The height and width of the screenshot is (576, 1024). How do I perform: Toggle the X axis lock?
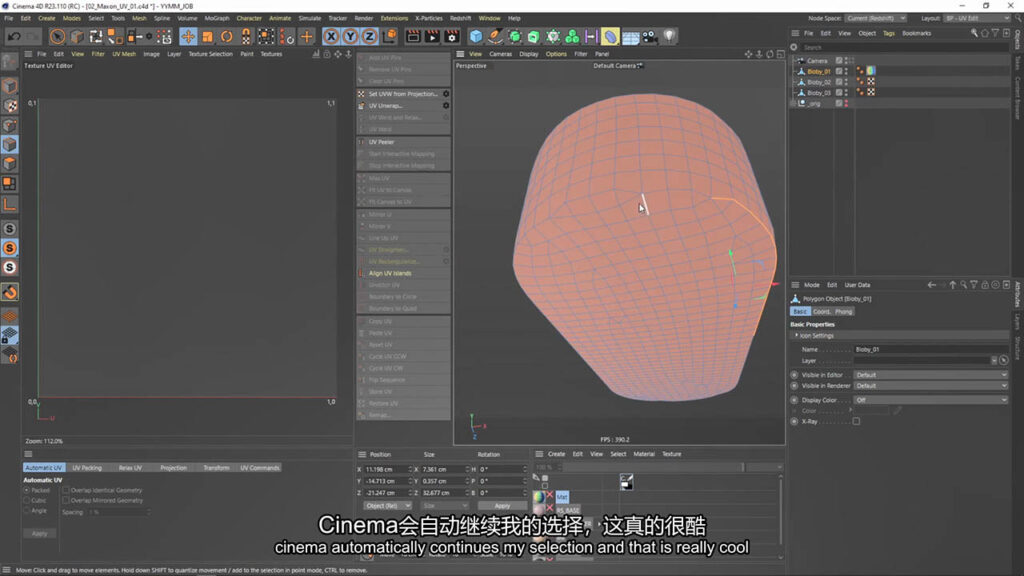(331, 37)
